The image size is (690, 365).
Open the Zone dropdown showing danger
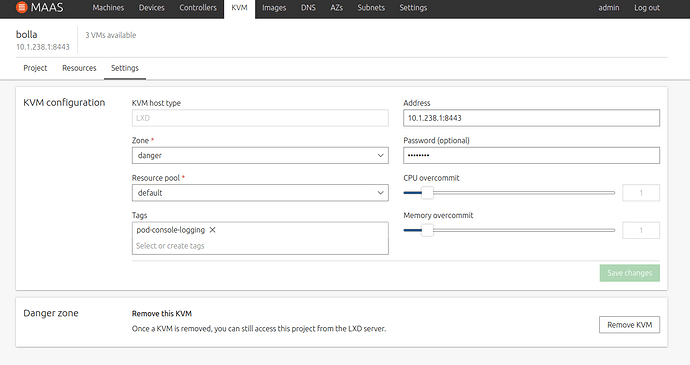[x=260, y=155]
